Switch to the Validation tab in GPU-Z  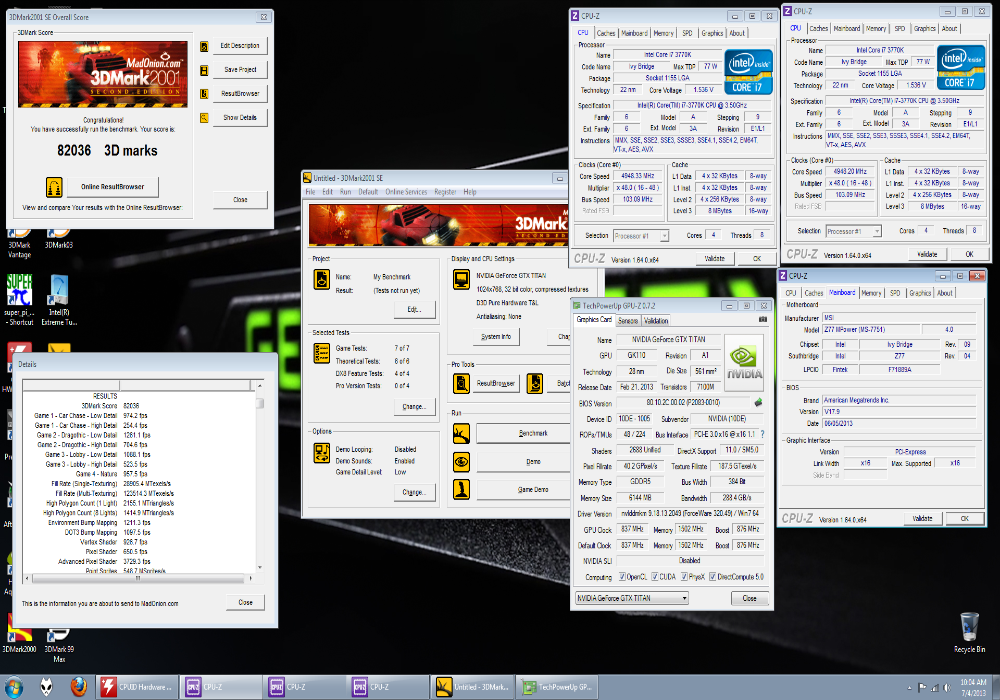[656, 321]
